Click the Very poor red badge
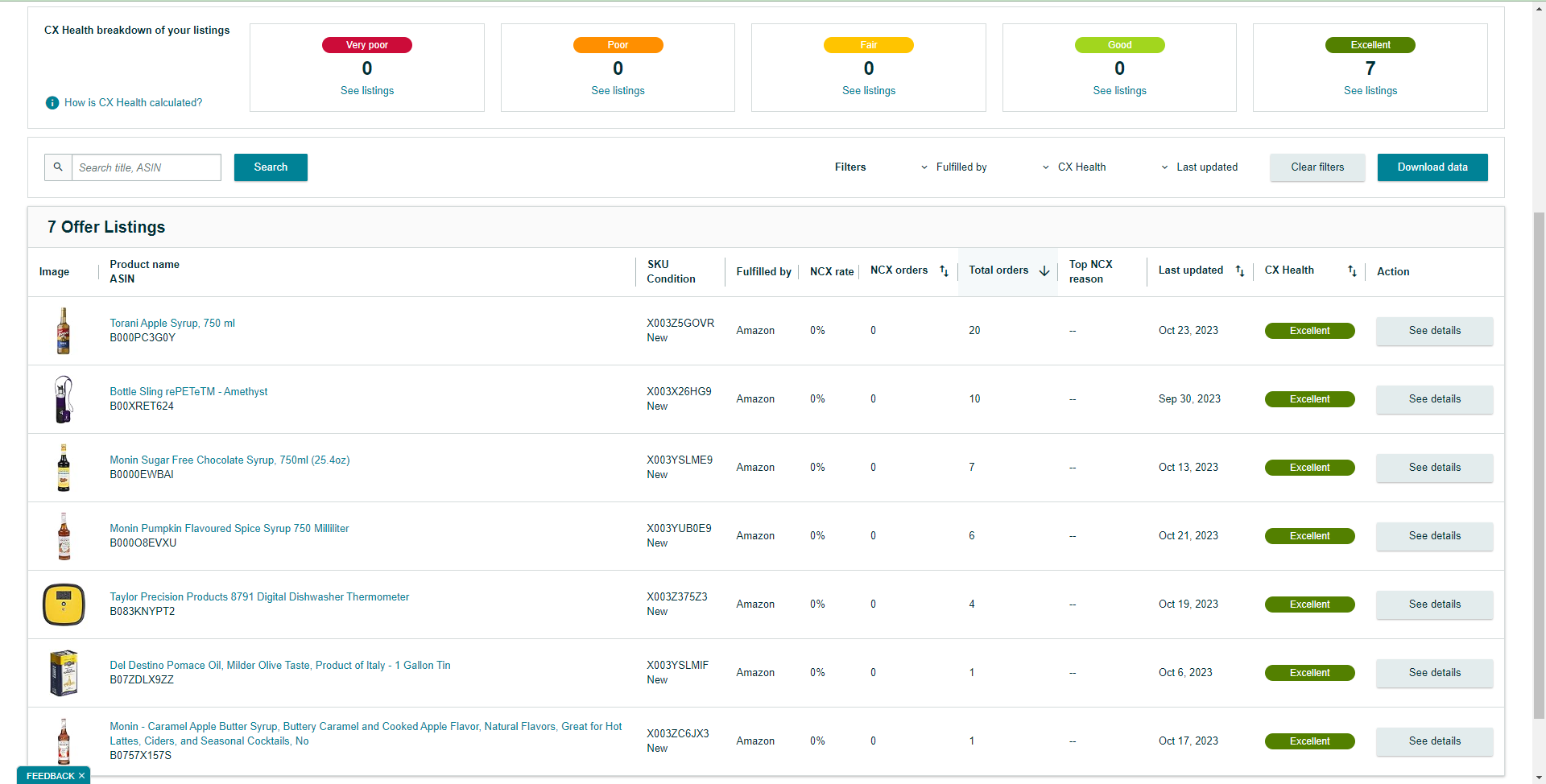 [x=367, y=45]
